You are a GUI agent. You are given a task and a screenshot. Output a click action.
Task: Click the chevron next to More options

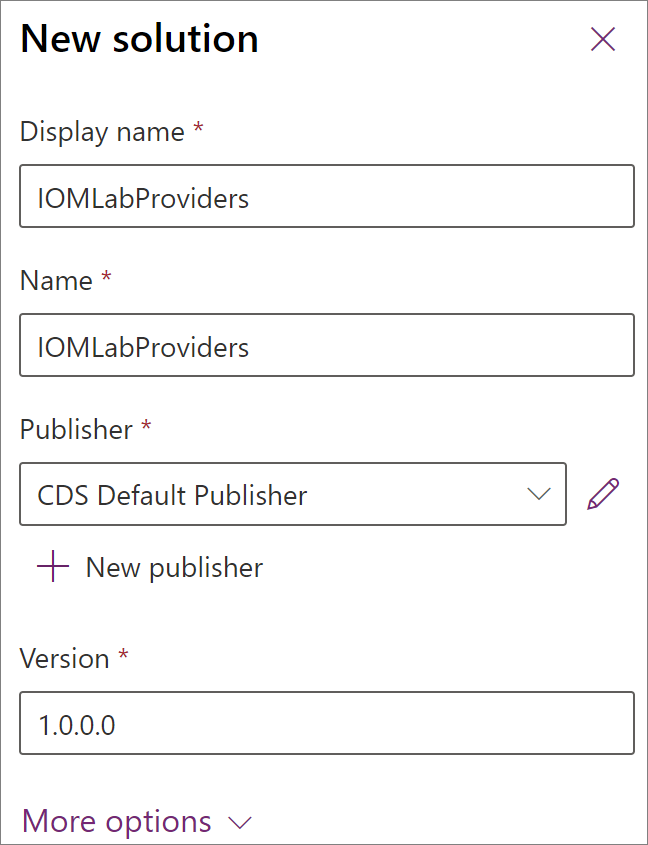click(240, 823)
